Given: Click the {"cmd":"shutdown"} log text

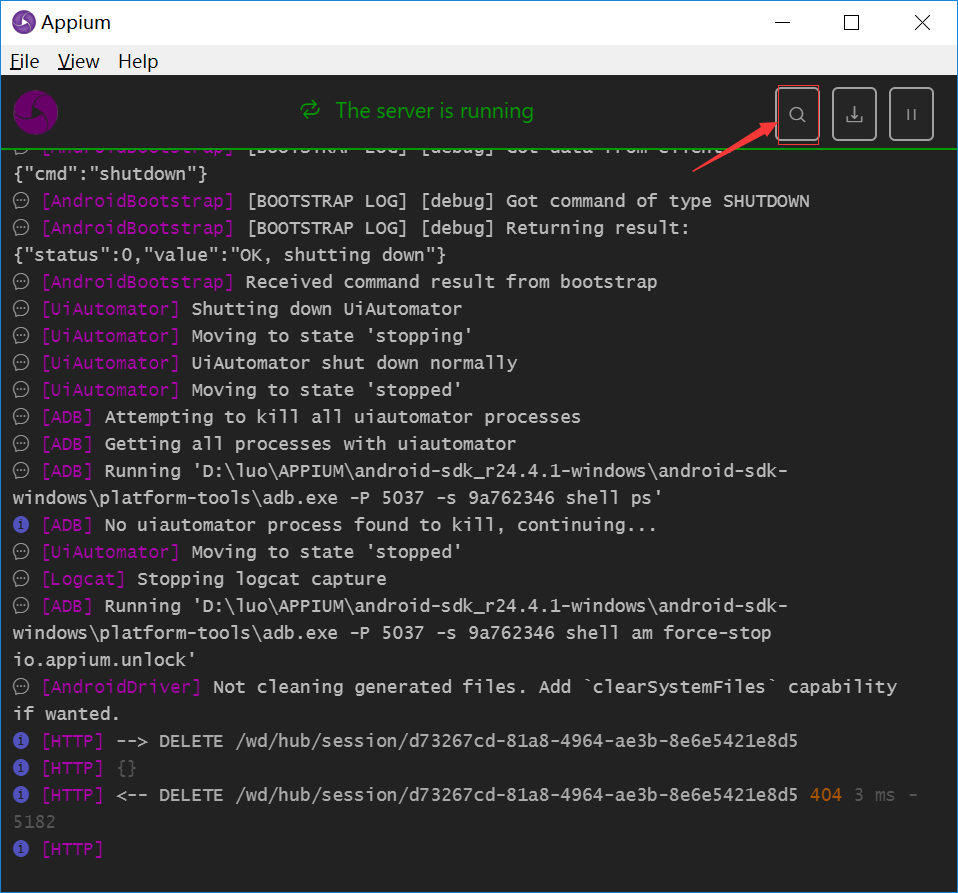Looking at the screenshot, I should click(111, 174).
